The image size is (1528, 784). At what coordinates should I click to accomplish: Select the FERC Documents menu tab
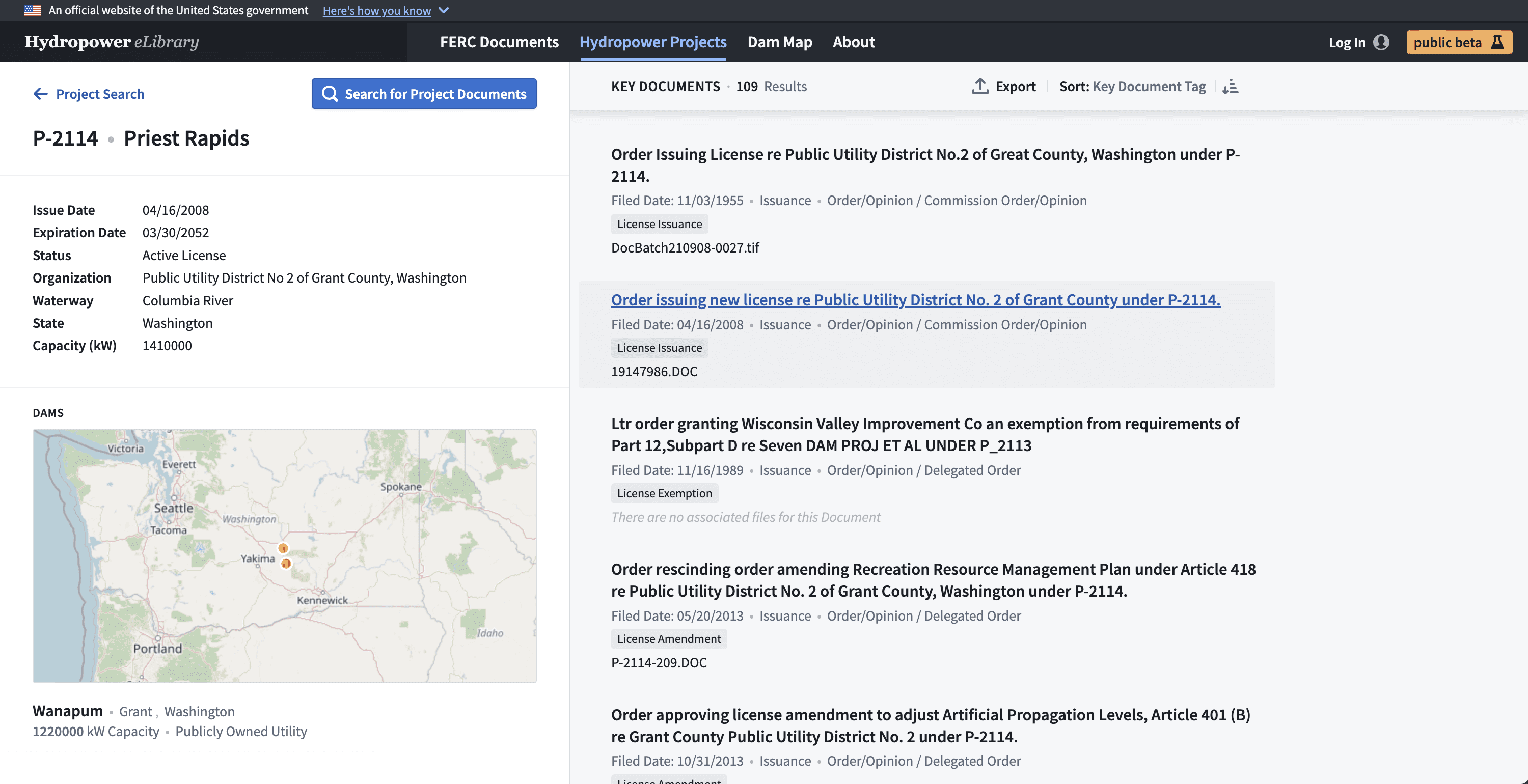click(x=499, y=41)
